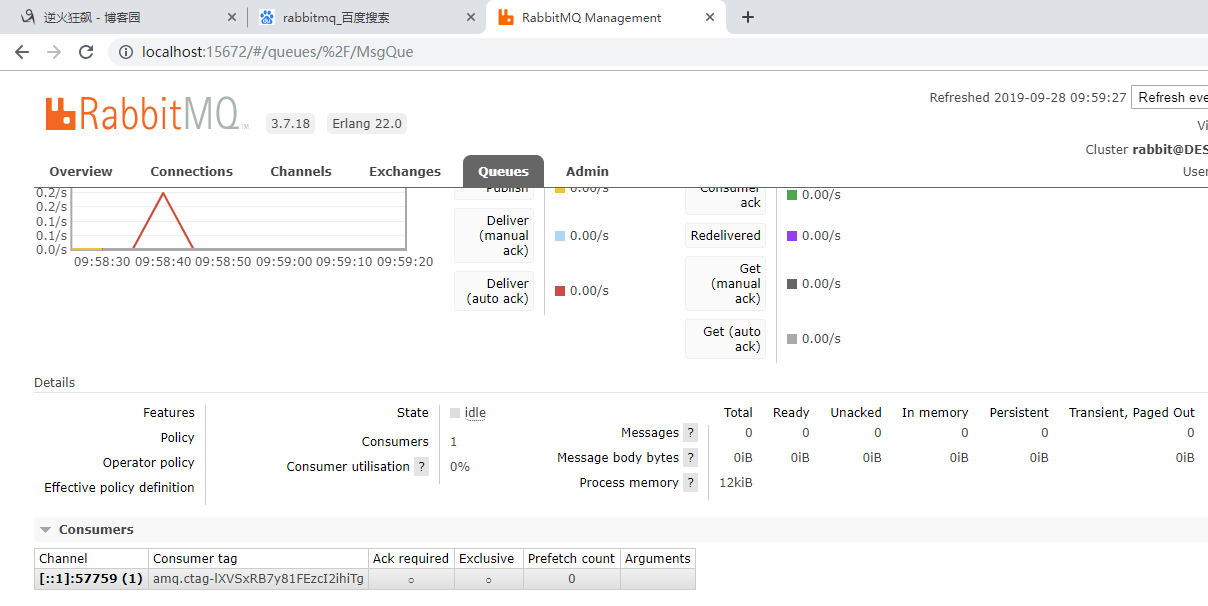The height and width of the screenshot is (606, 1208).
Task: Open the Admin tab
Action: click(x=587, y=171)
